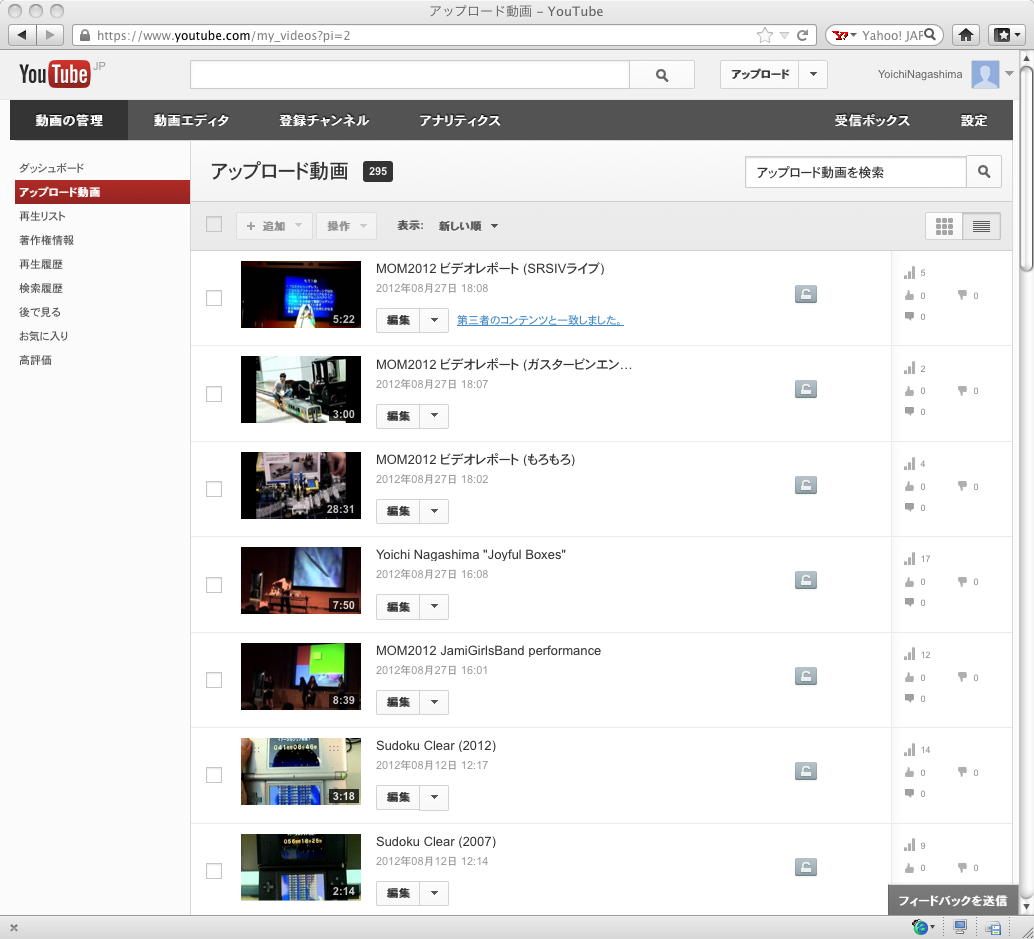Open the 動画の管理 tab
Screen dimensions: 1034x939
tap(69, 120)
